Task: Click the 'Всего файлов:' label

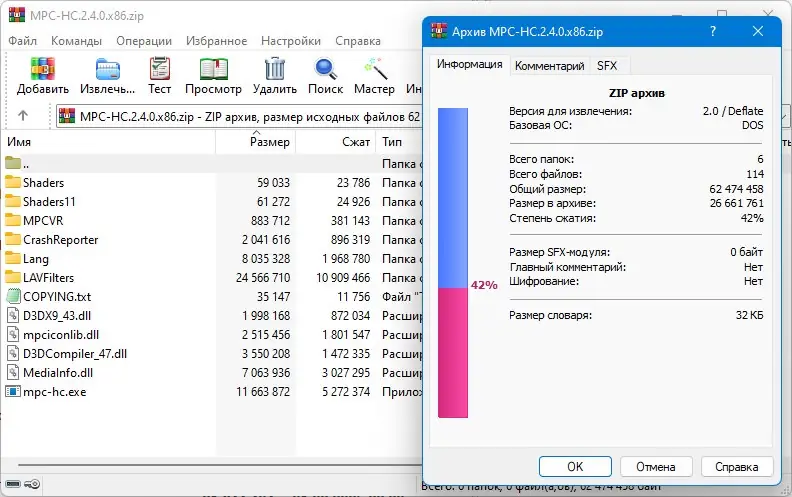Action: click(546, 175)
